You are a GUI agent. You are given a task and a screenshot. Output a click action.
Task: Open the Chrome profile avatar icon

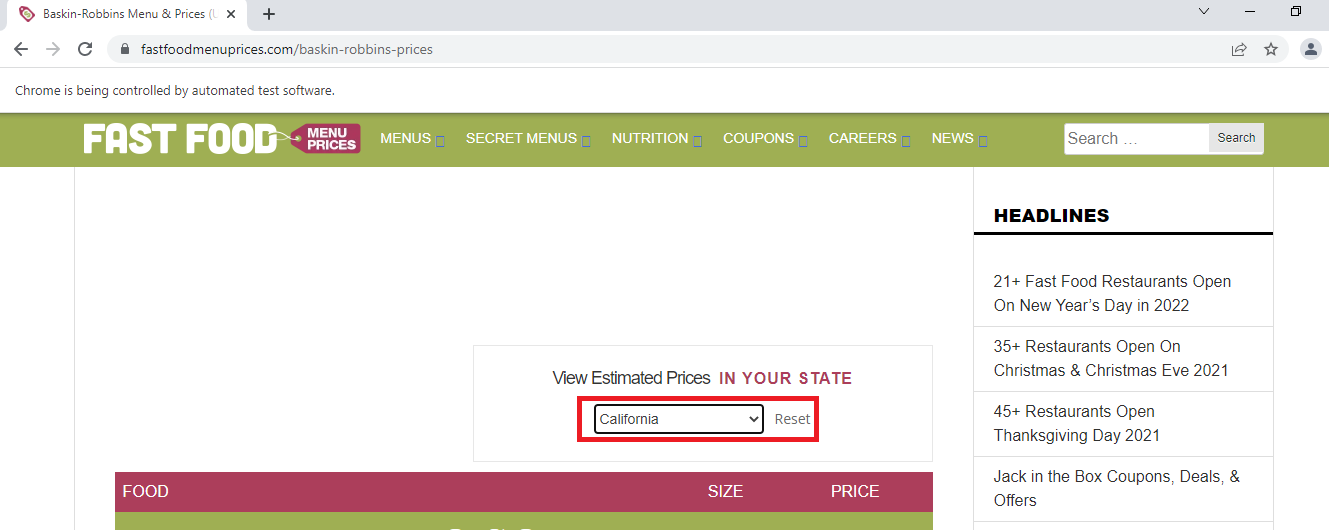tap(1310, 49)
